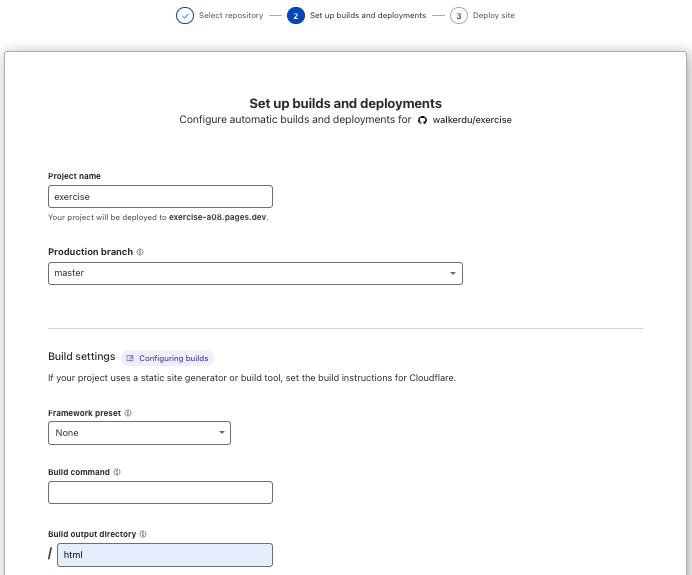Screen dimensions: 692x575
Task: Open the Production branch dropdown showing master
Action: [255, 273]
